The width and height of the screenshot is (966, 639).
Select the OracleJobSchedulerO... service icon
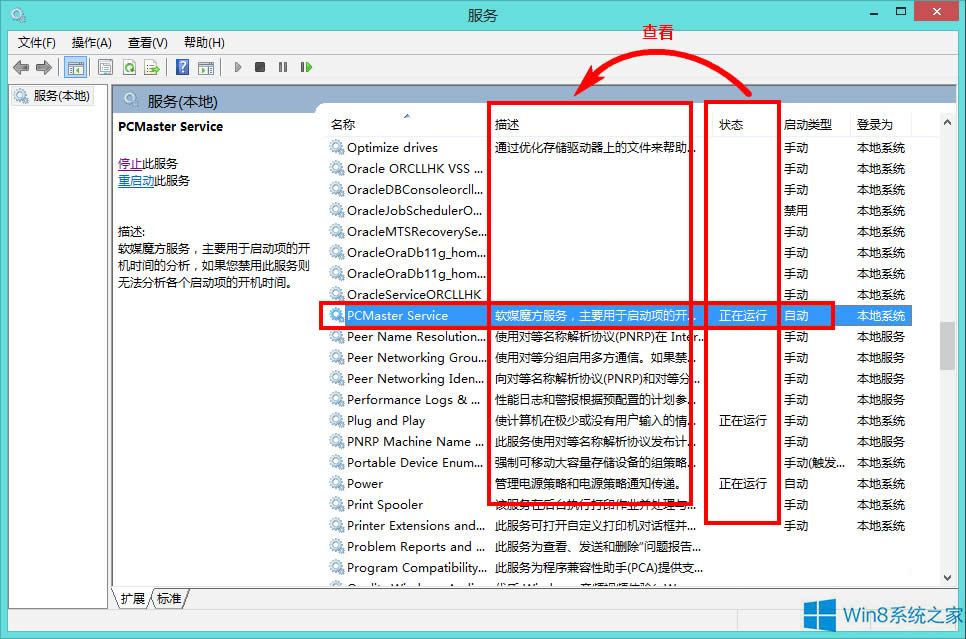coord(336,210)
